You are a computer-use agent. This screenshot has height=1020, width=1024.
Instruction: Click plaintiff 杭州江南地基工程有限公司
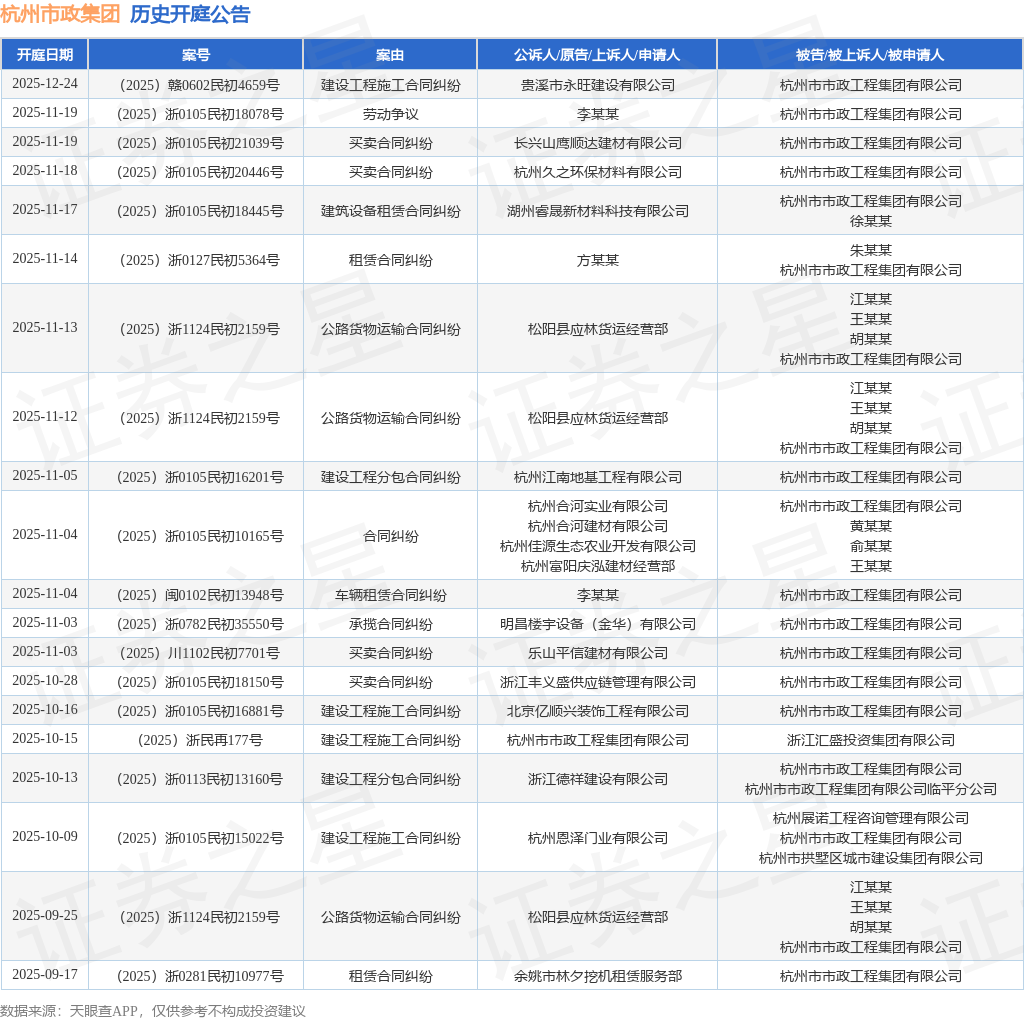pyautogui.click(x=598, y=477)
